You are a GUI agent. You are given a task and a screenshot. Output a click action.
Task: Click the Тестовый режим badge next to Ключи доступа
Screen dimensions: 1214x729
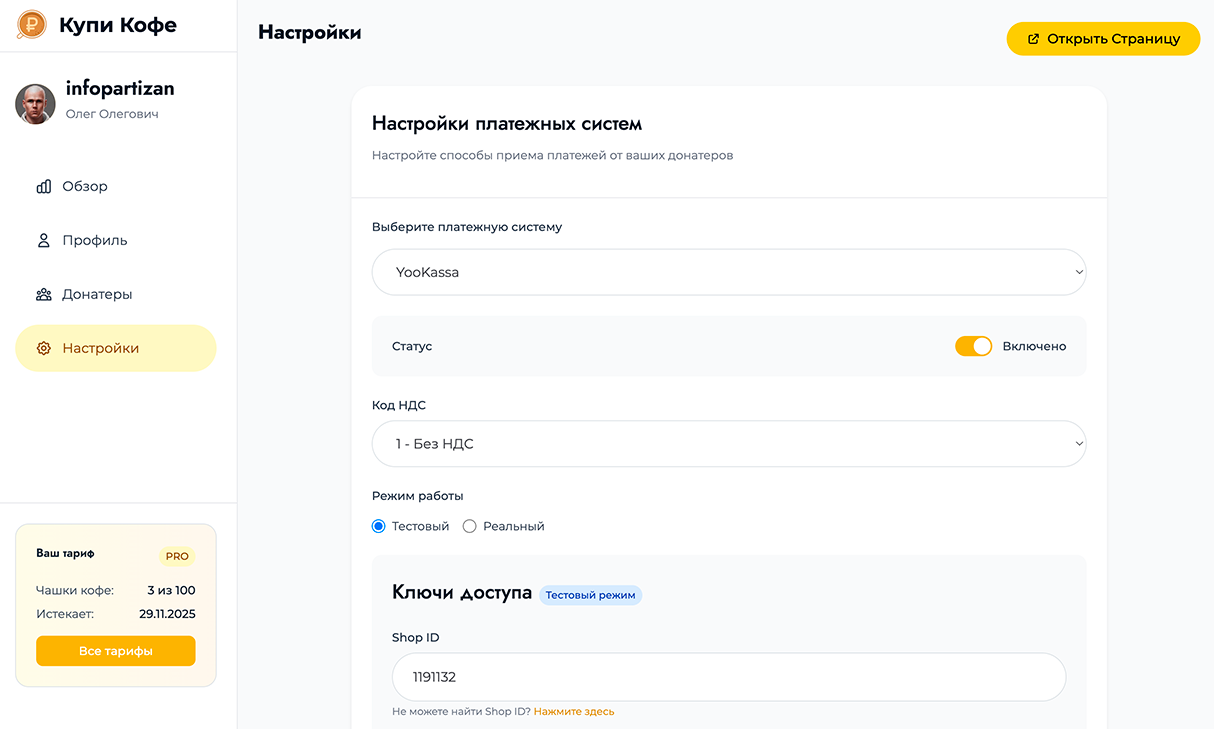pos(590,595)
